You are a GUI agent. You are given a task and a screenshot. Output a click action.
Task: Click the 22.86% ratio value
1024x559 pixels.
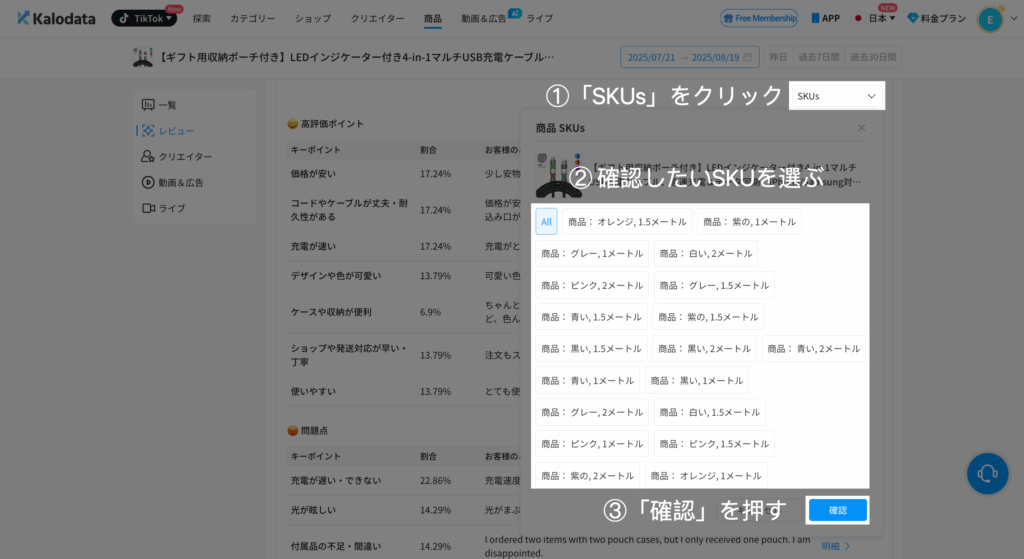pos(435,481)
